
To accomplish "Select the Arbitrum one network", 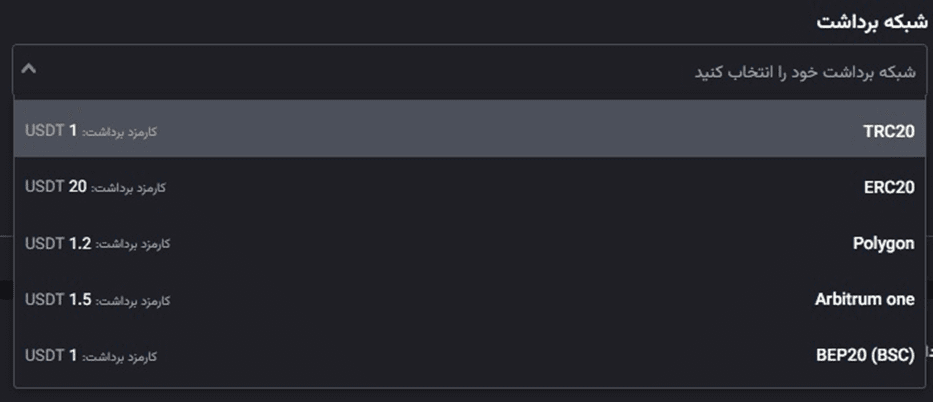I will tap(864, 299).
